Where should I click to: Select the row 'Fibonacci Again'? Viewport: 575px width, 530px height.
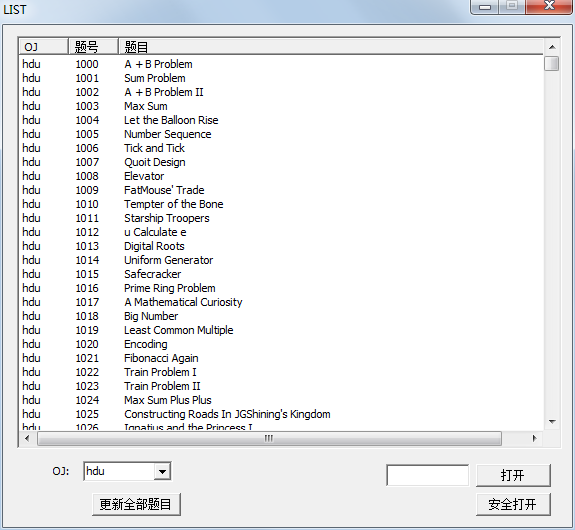281,358
